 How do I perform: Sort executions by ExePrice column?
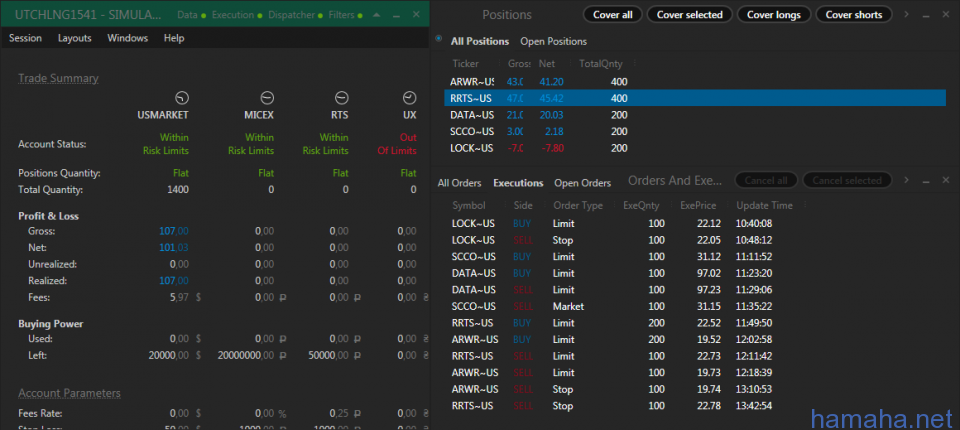point(699,206)
